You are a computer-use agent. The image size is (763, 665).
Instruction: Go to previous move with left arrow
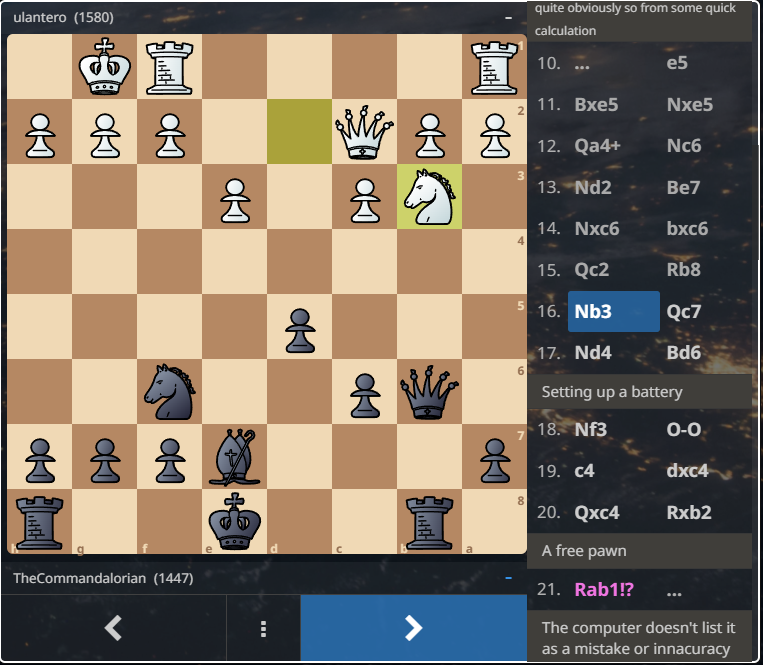(x=113, y=628)
